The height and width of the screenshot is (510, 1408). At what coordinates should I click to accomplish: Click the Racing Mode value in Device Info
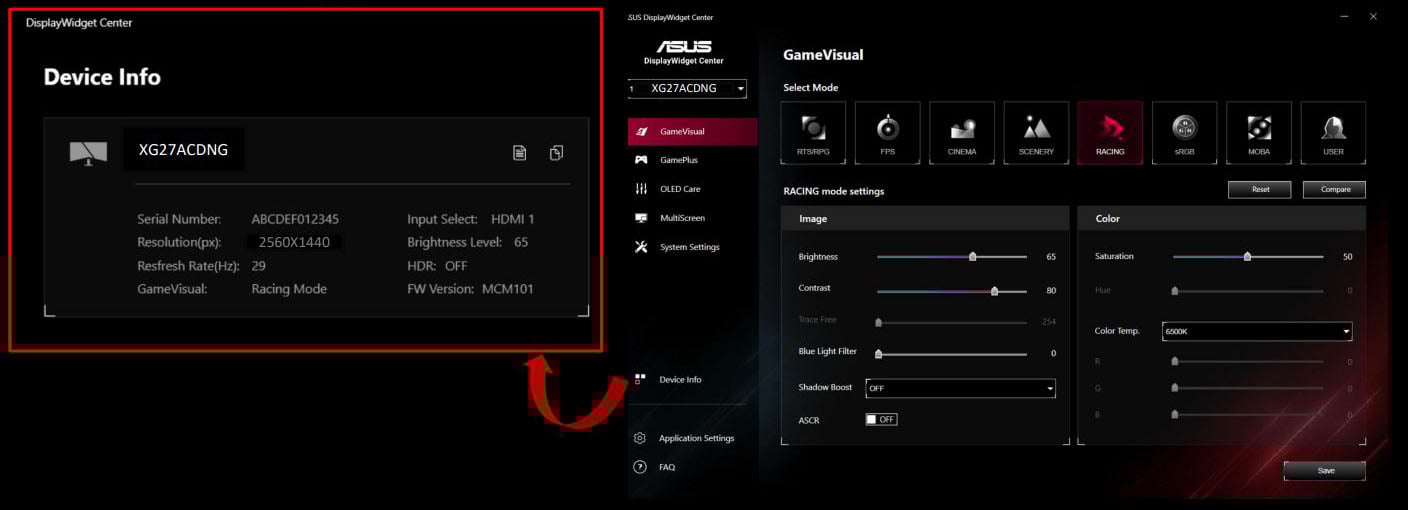[x=289, y=289]
